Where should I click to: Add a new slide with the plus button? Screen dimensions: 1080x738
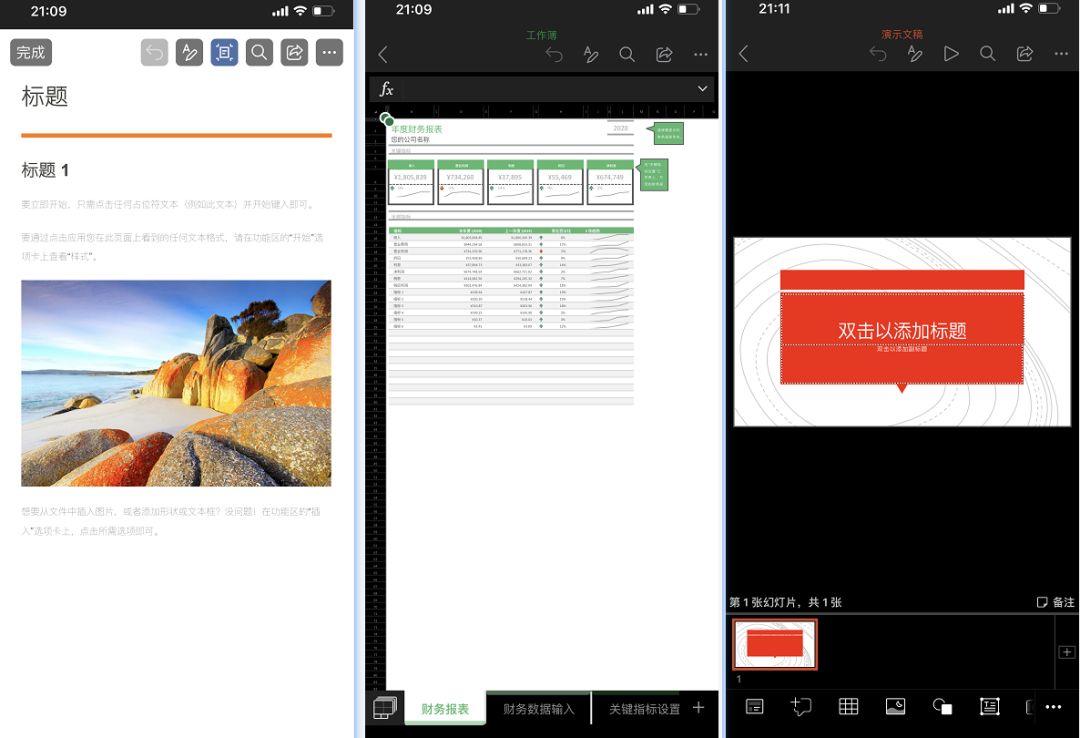tap(1066, 652)
